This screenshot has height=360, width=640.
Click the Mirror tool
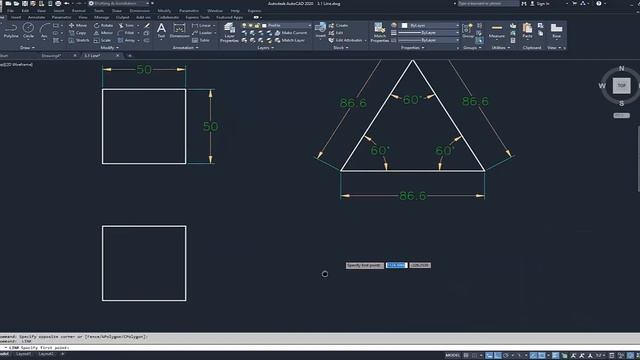[103, 33]
